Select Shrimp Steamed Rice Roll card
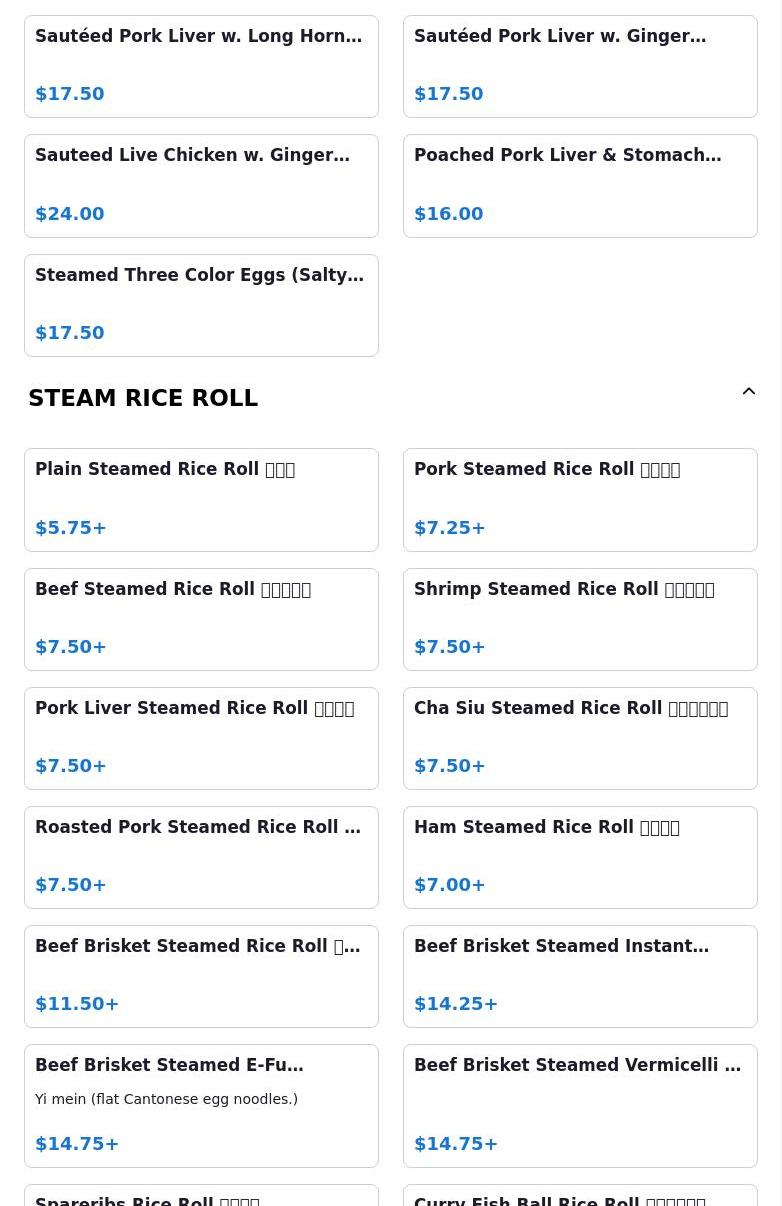Screen dimensions: 782x1206 580,618
